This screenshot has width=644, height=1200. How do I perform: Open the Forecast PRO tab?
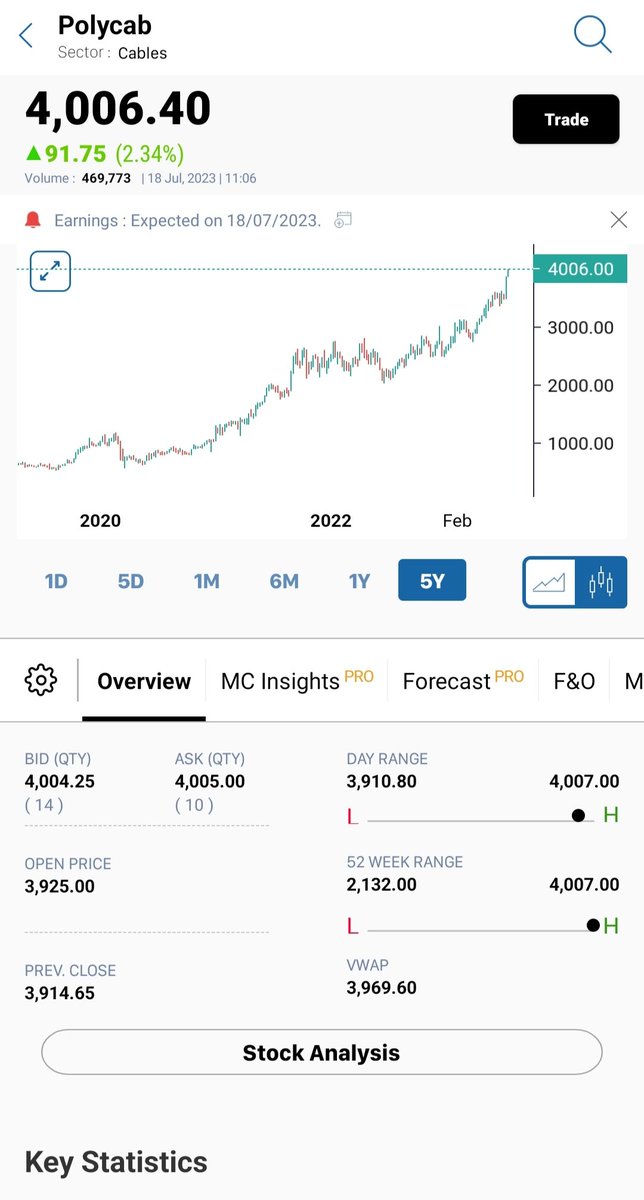pos(463,681)
